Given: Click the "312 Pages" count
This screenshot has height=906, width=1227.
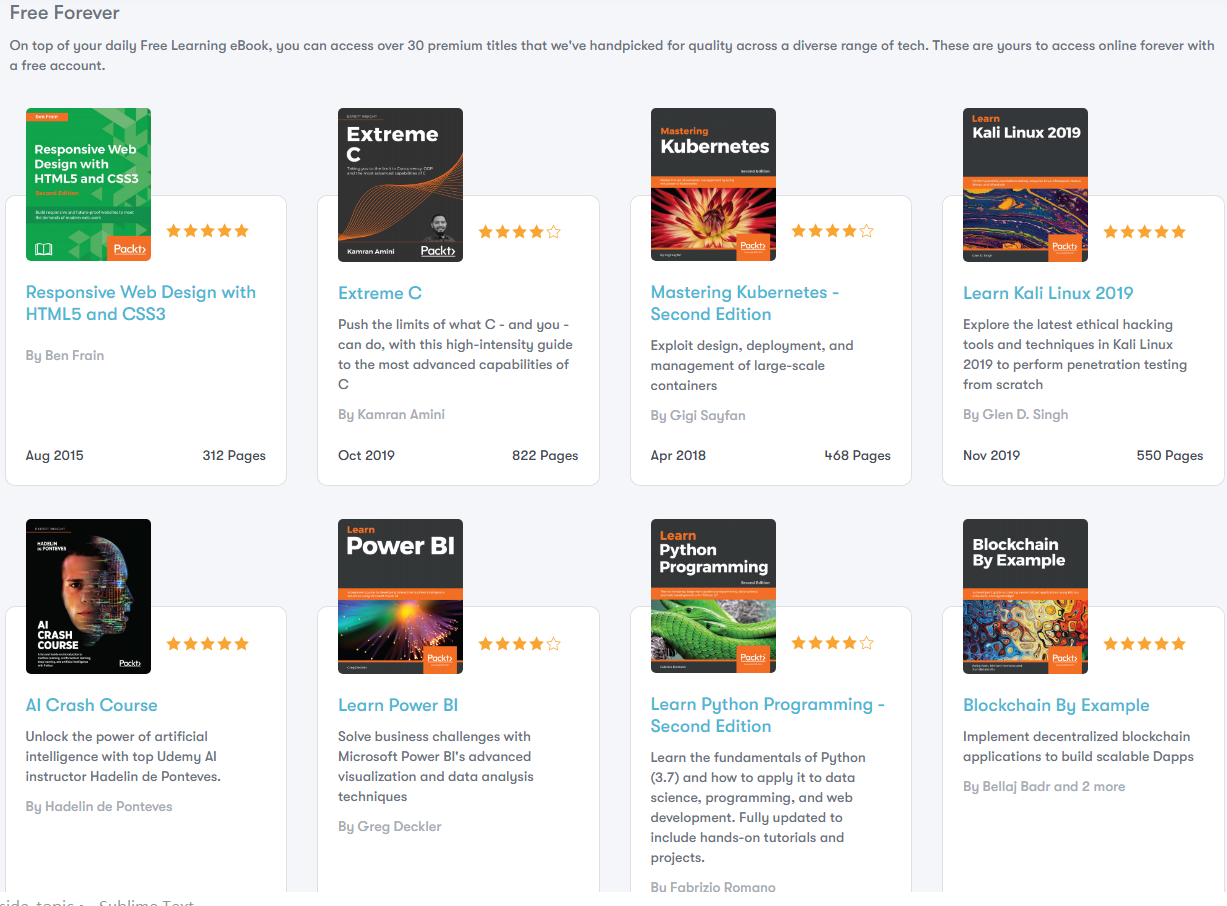Looking at the screenshot, I should click(234, 455).
